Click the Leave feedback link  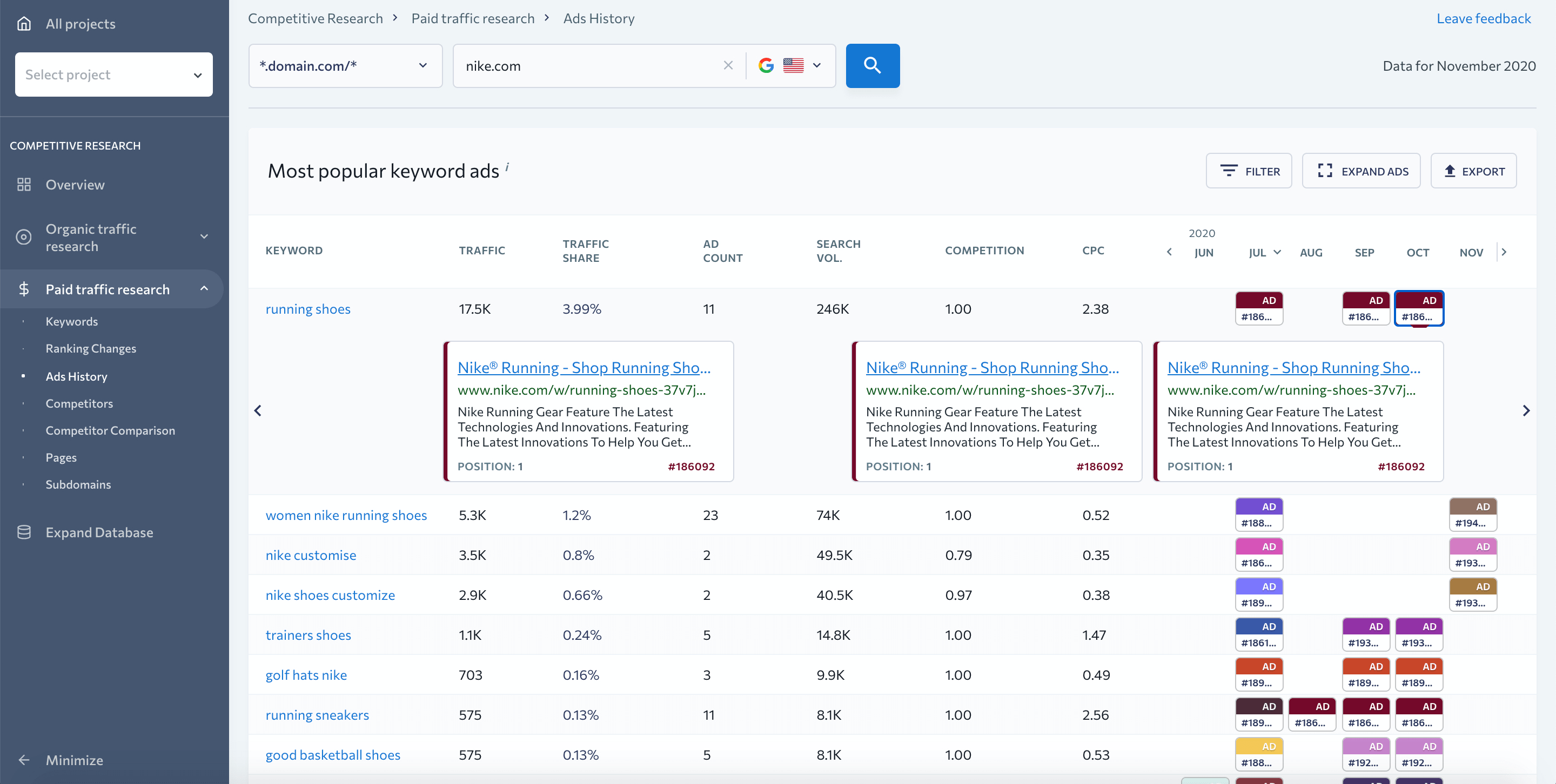click(1484, 19)
